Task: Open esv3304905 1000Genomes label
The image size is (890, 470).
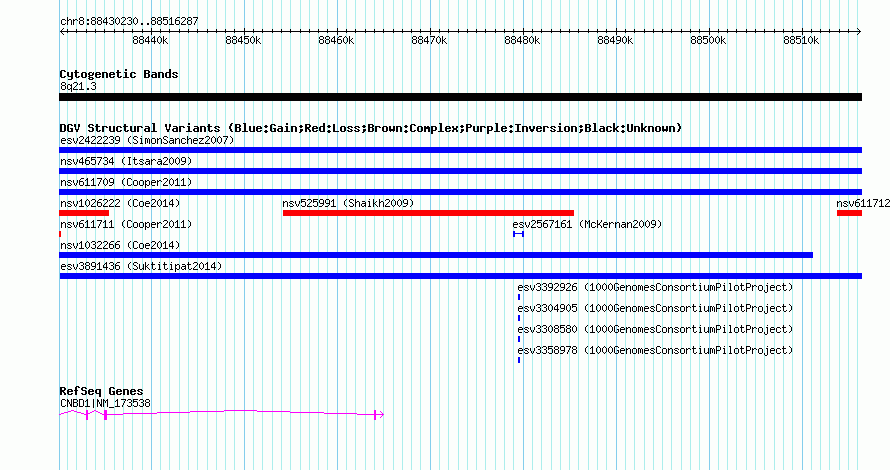Action: (655, 308)
